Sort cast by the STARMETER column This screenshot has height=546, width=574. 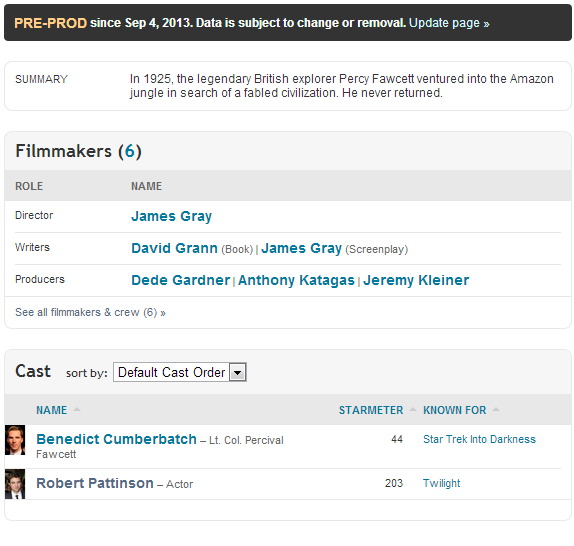click(x=371, y=410)
